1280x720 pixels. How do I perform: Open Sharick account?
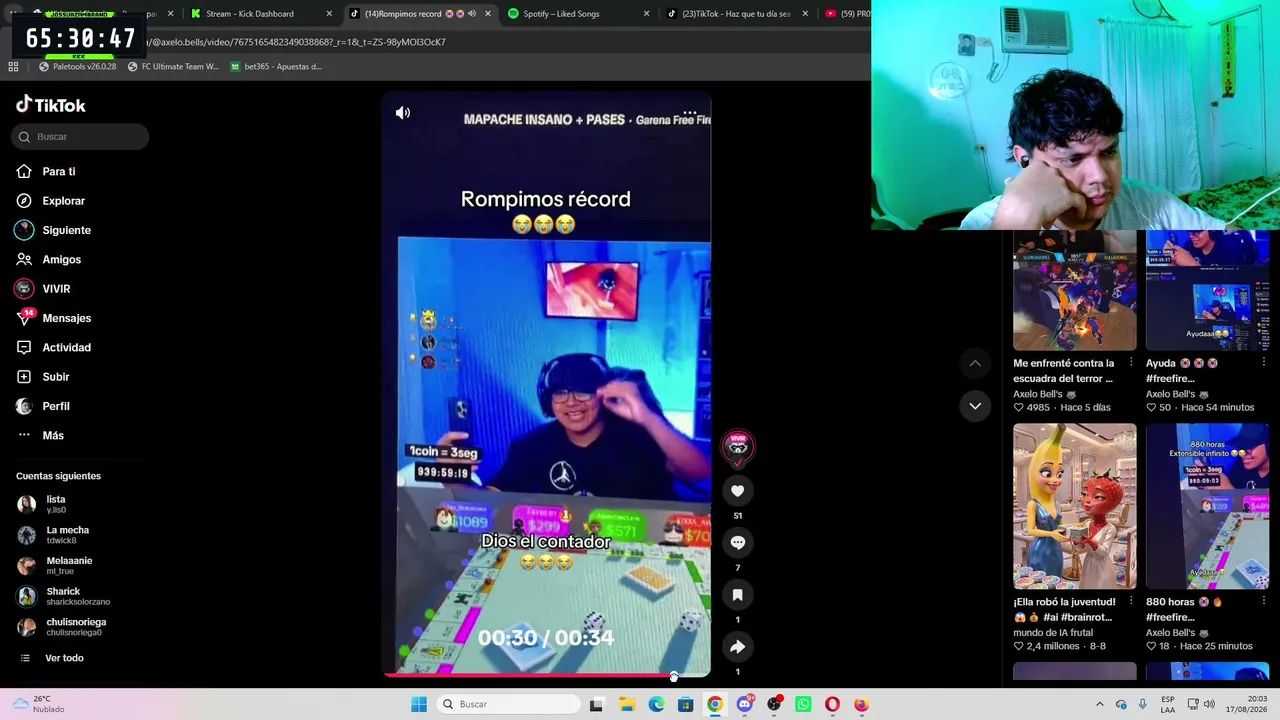pyautogui.click(x=64, y=596)
